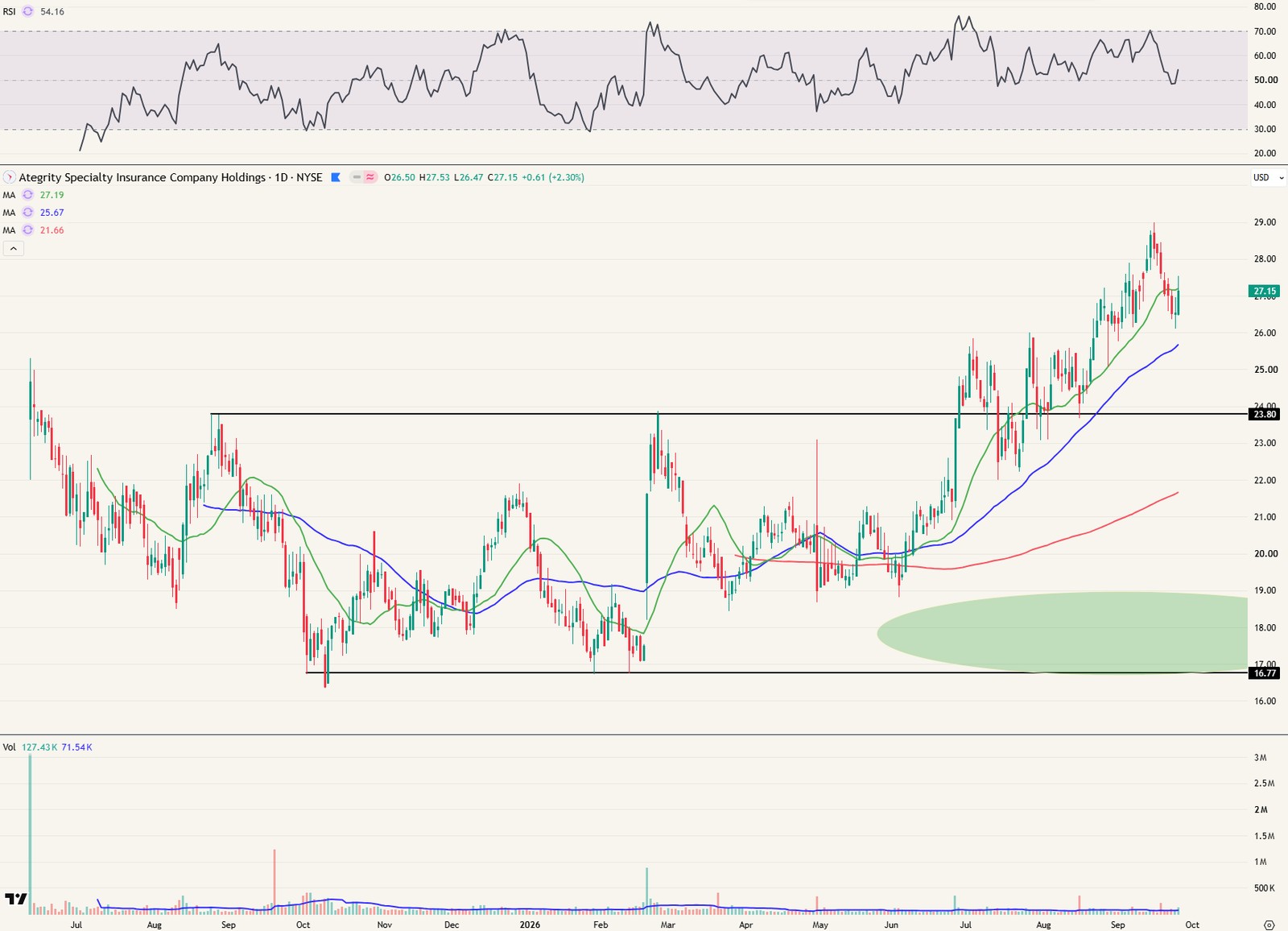This screenshot has width=1288, height=931.
Task: Click the Dec label on the time axis
Action: (452, 925)
